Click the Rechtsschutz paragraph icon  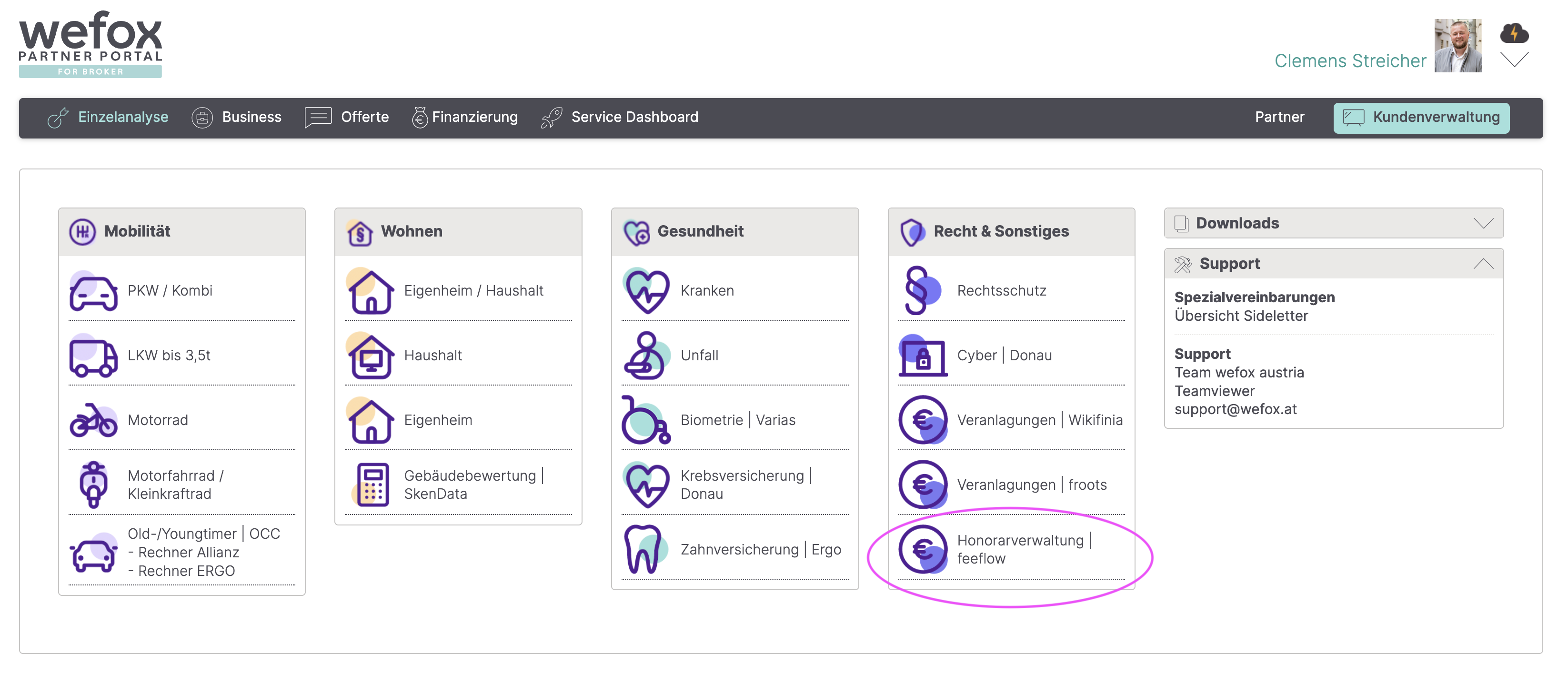pyautogui.click(x=922, y=291)
